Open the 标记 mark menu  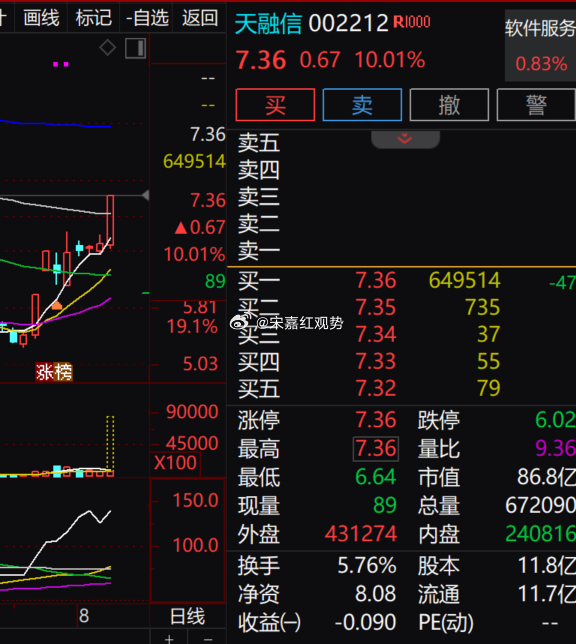(x=93, y=18)
